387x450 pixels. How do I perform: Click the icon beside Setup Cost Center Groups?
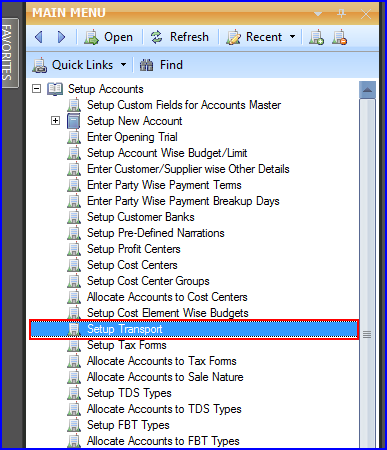click(74, 281)
